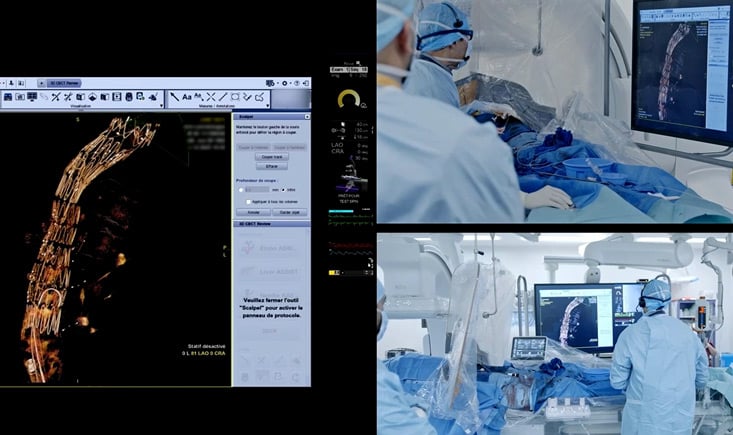Click the 'Effacer' button
733x435 pixels.
[x=271, y=166]
